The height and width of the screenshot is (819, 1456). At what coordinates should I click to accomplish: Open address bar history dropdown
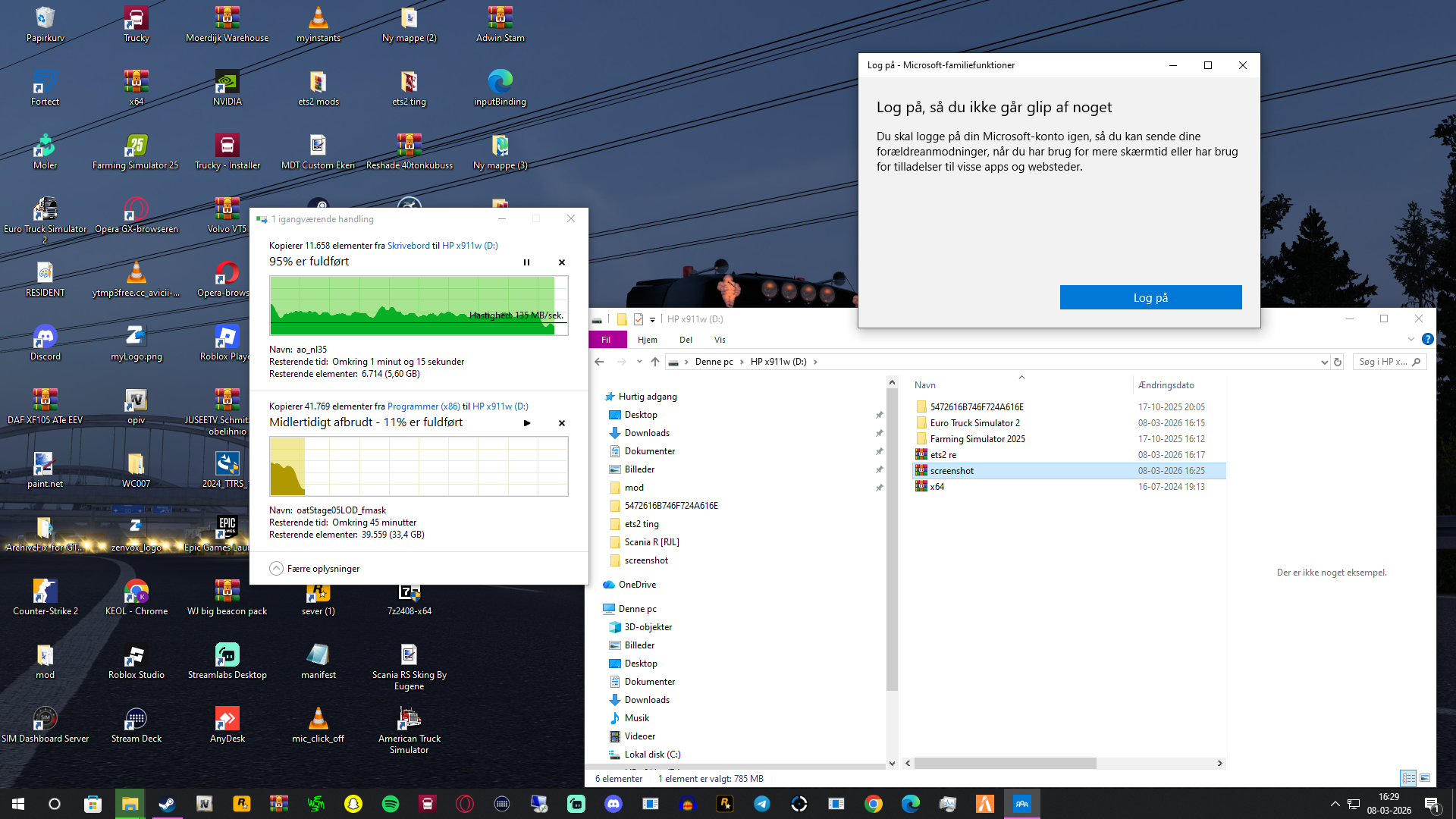(1324, 362)
